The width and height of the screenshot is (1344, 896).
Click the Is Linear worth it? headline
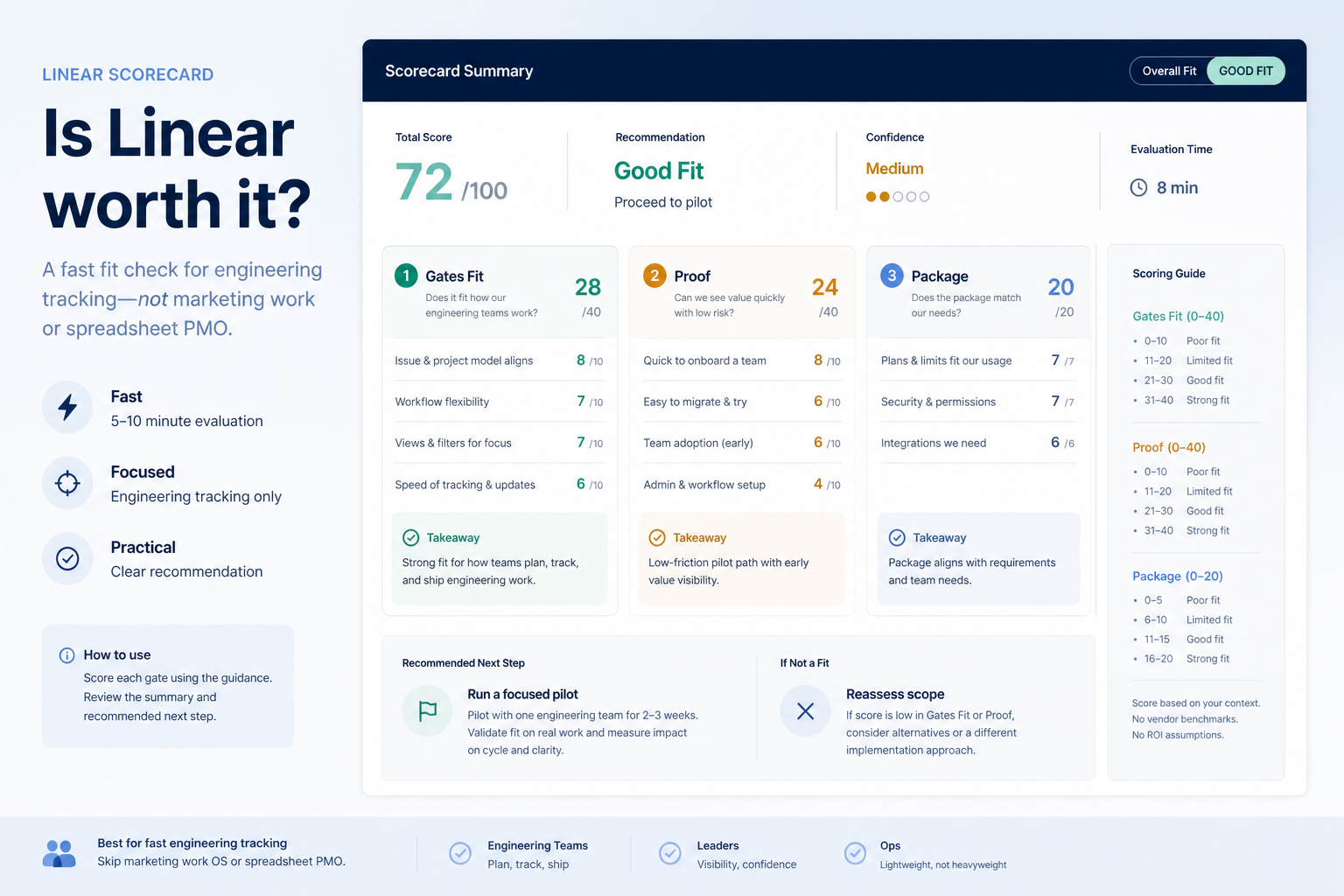pos(177,169)
